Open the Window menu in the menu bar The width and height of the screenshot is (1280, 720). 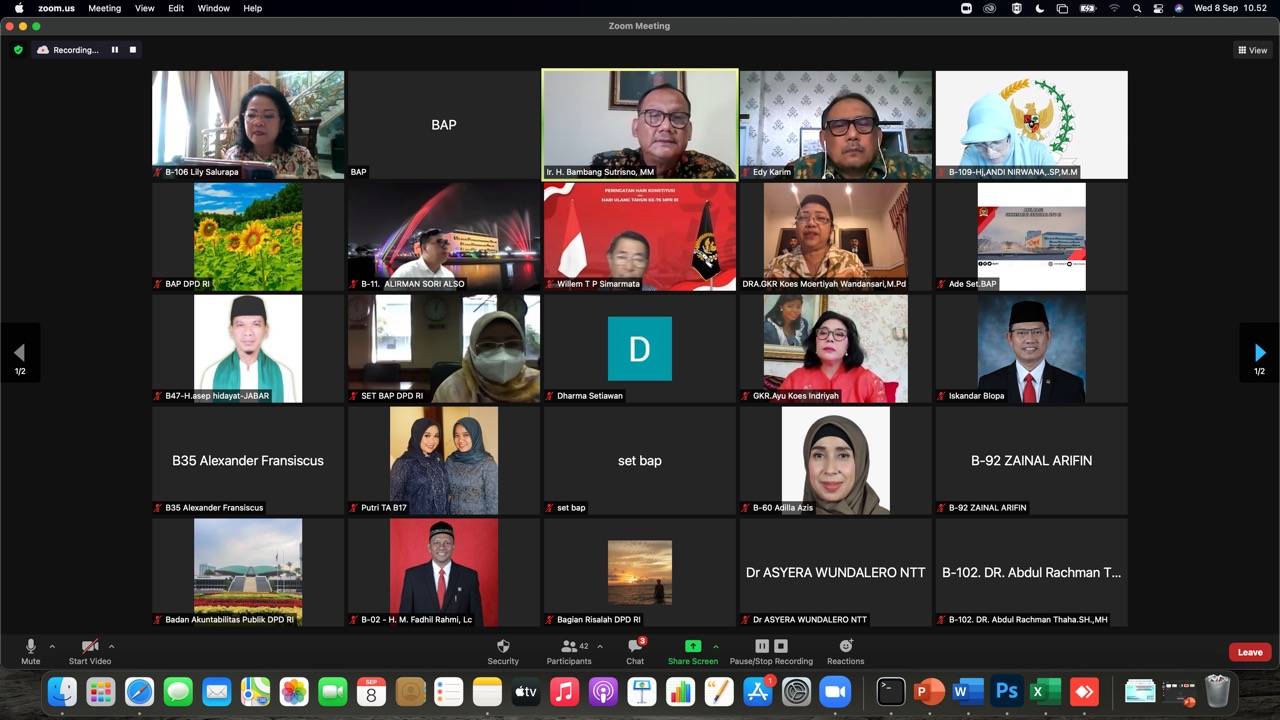(213, 8)
